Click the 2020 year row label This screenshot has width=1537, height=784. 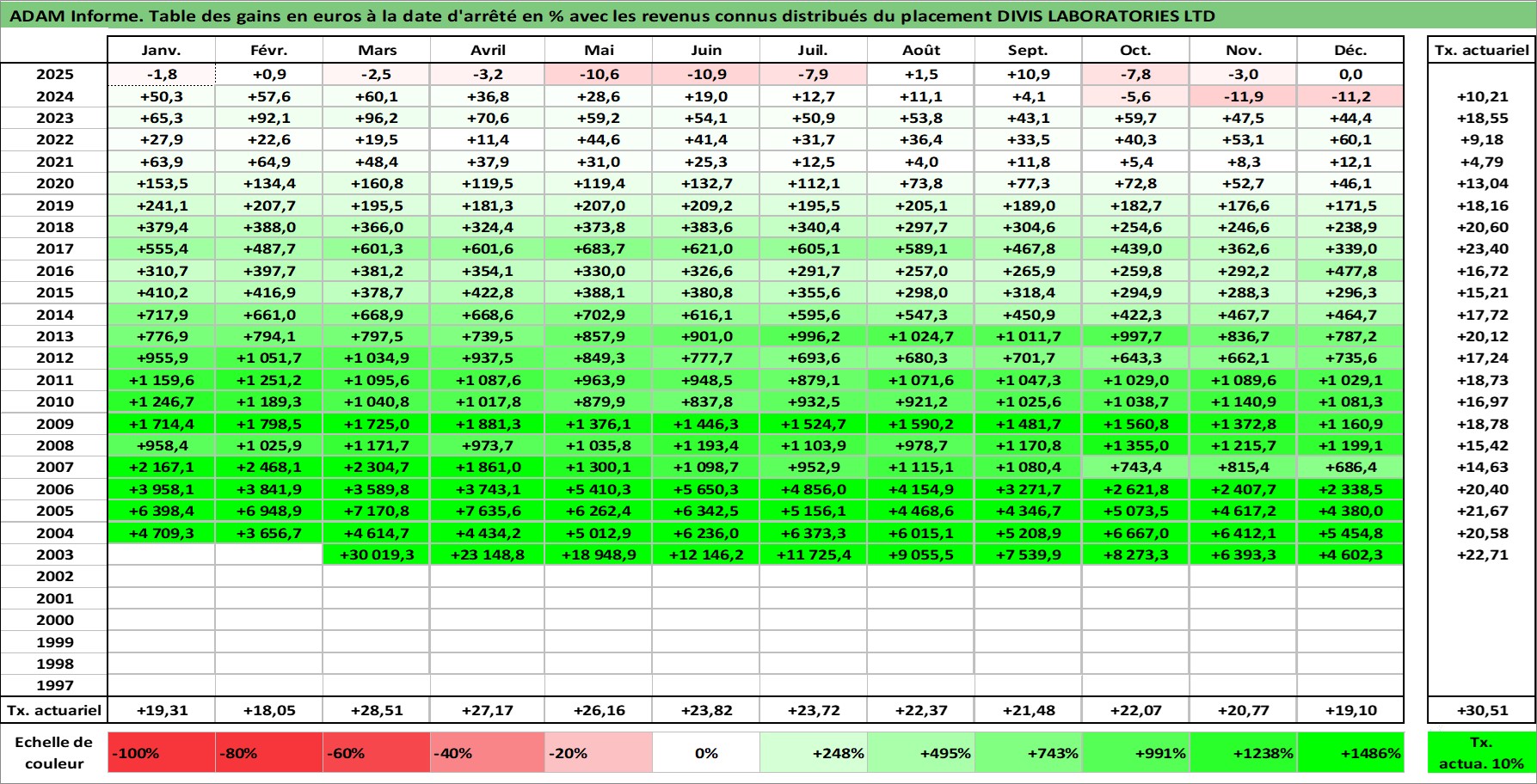[54, 183]
